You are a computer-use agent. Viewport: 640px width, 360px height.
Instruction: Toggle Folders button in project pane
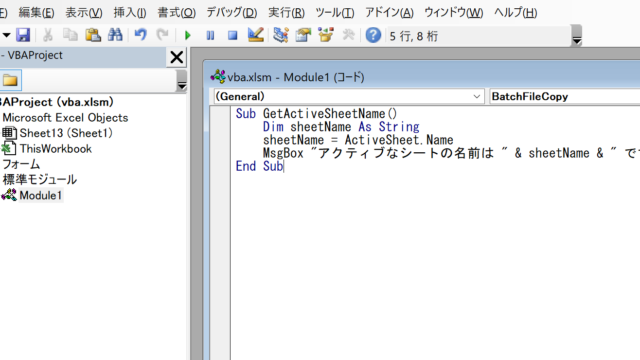[x=10, y=80]
